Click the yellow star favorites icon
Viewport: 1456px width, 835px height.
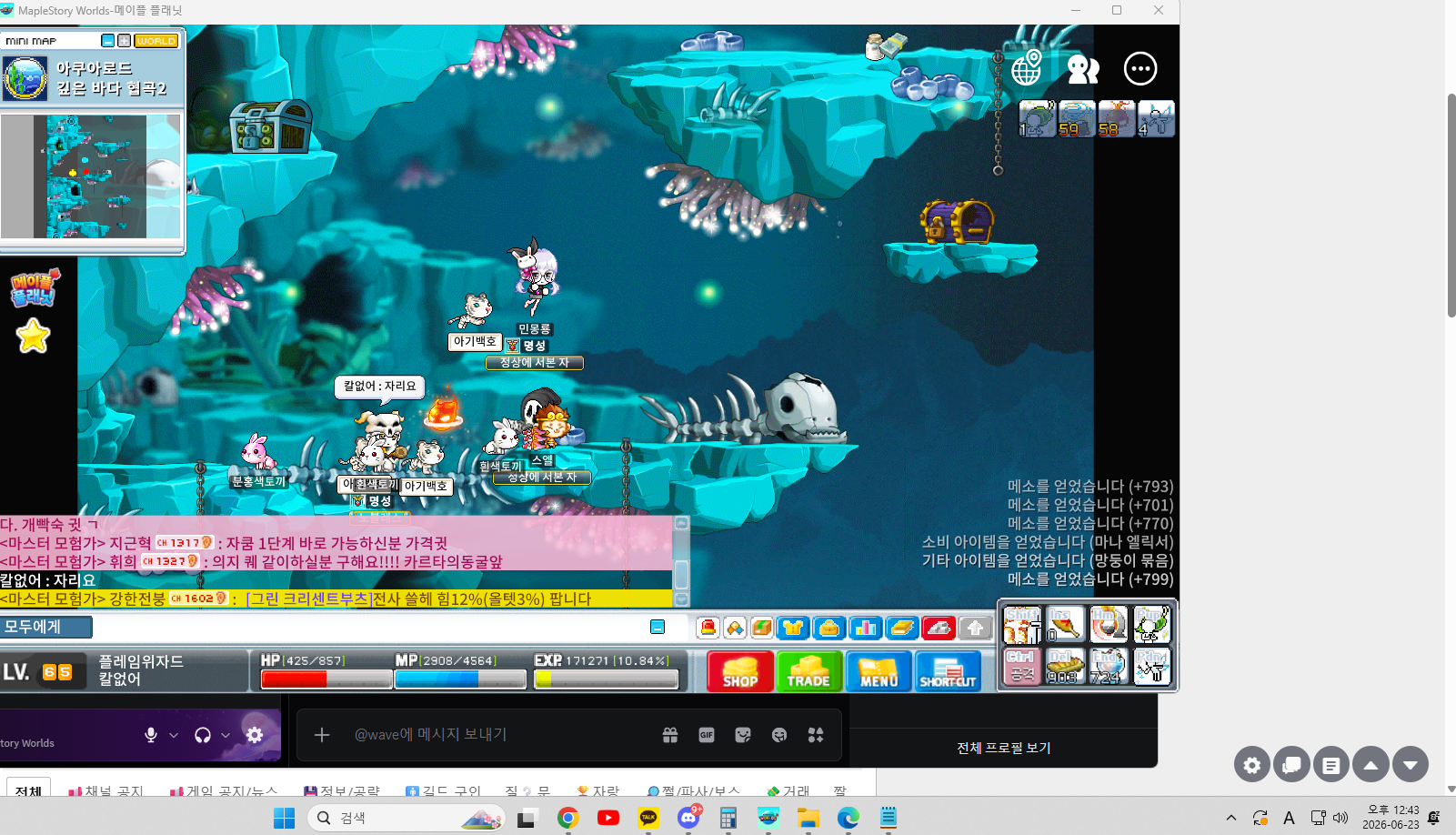click(33, 336)
